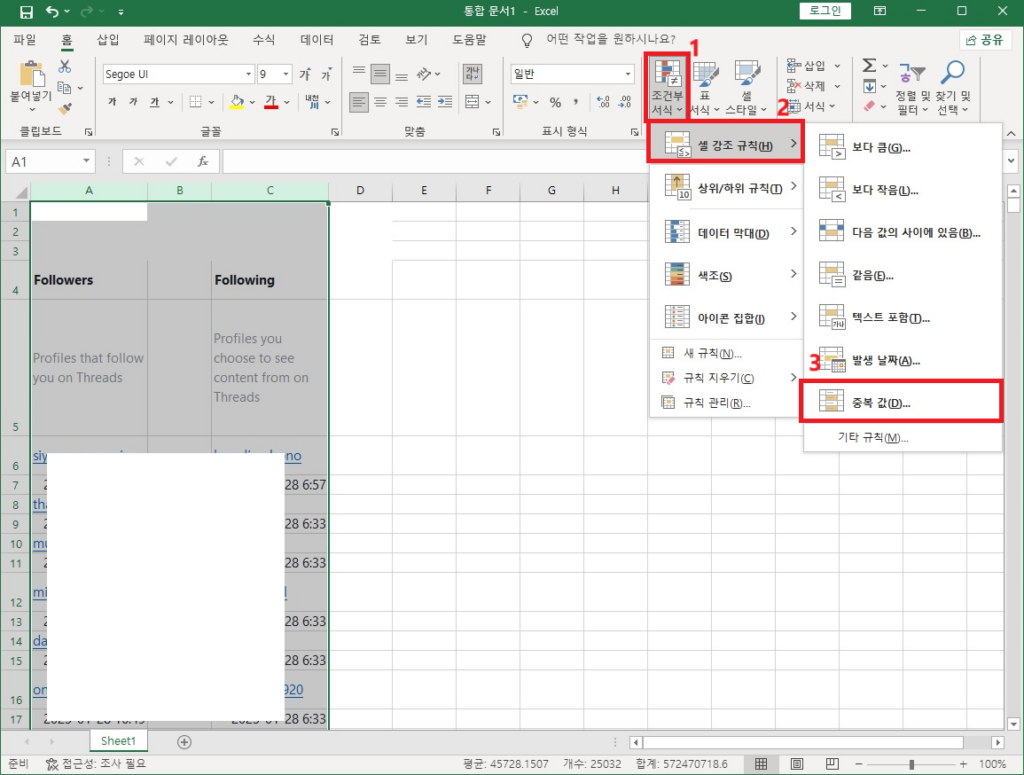Screen dimensions: 1024x775
Task: Click the 로그인 button
Action: click(x=825, y=11)
